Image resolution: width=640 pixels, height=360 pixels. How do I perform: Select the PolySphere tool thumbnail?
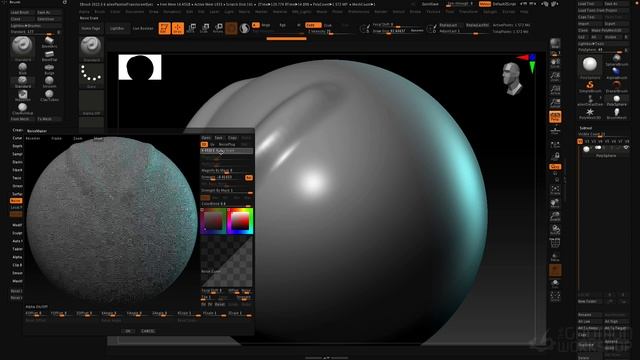coord(590,66)
